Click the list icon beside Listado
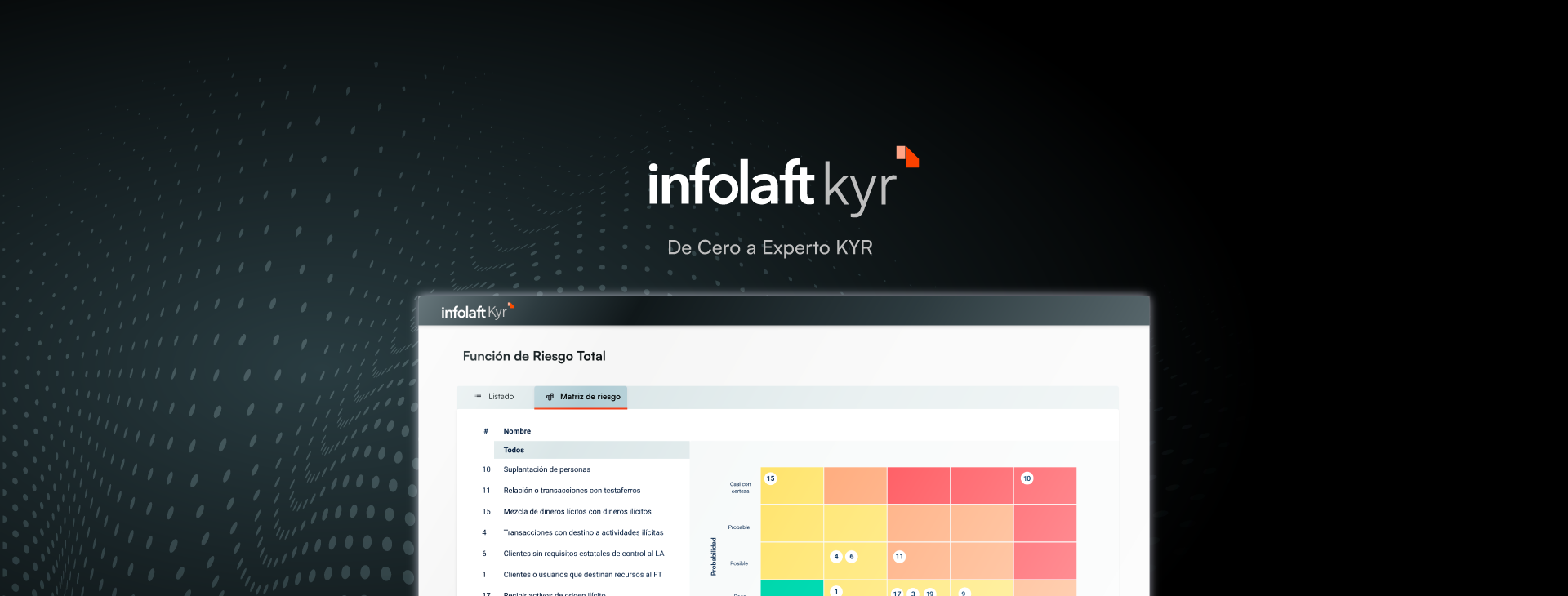The width and height of the screenshot is (1568, 596). 479,397
